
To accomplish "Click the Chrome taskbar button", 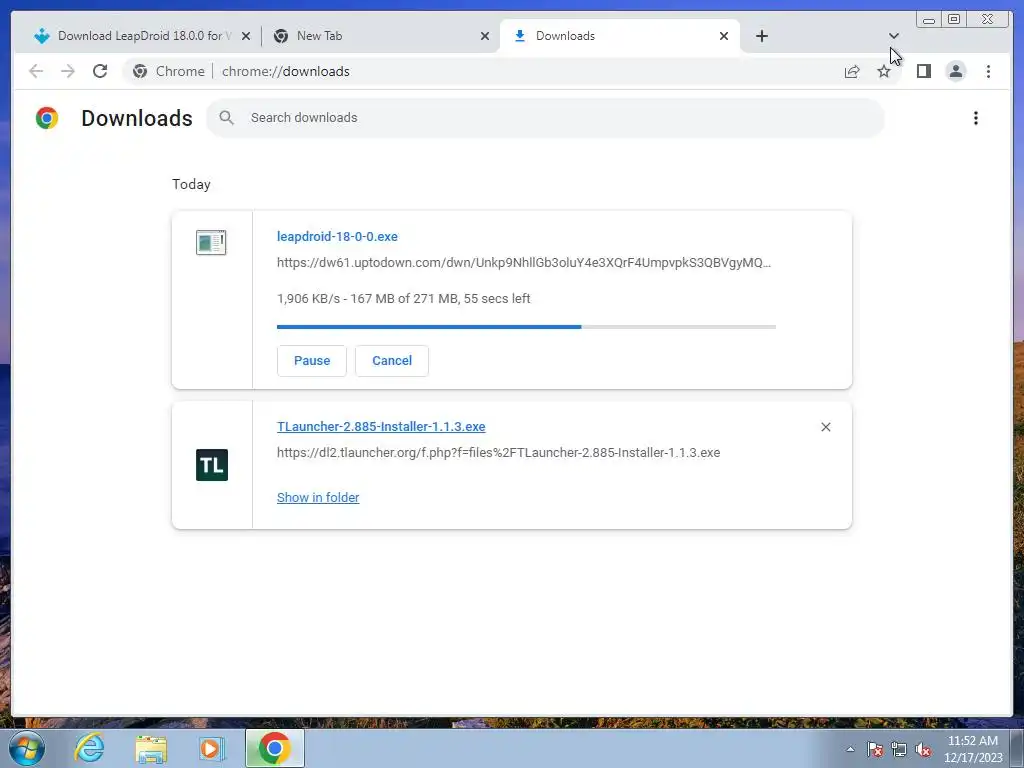I will point(274,748).
